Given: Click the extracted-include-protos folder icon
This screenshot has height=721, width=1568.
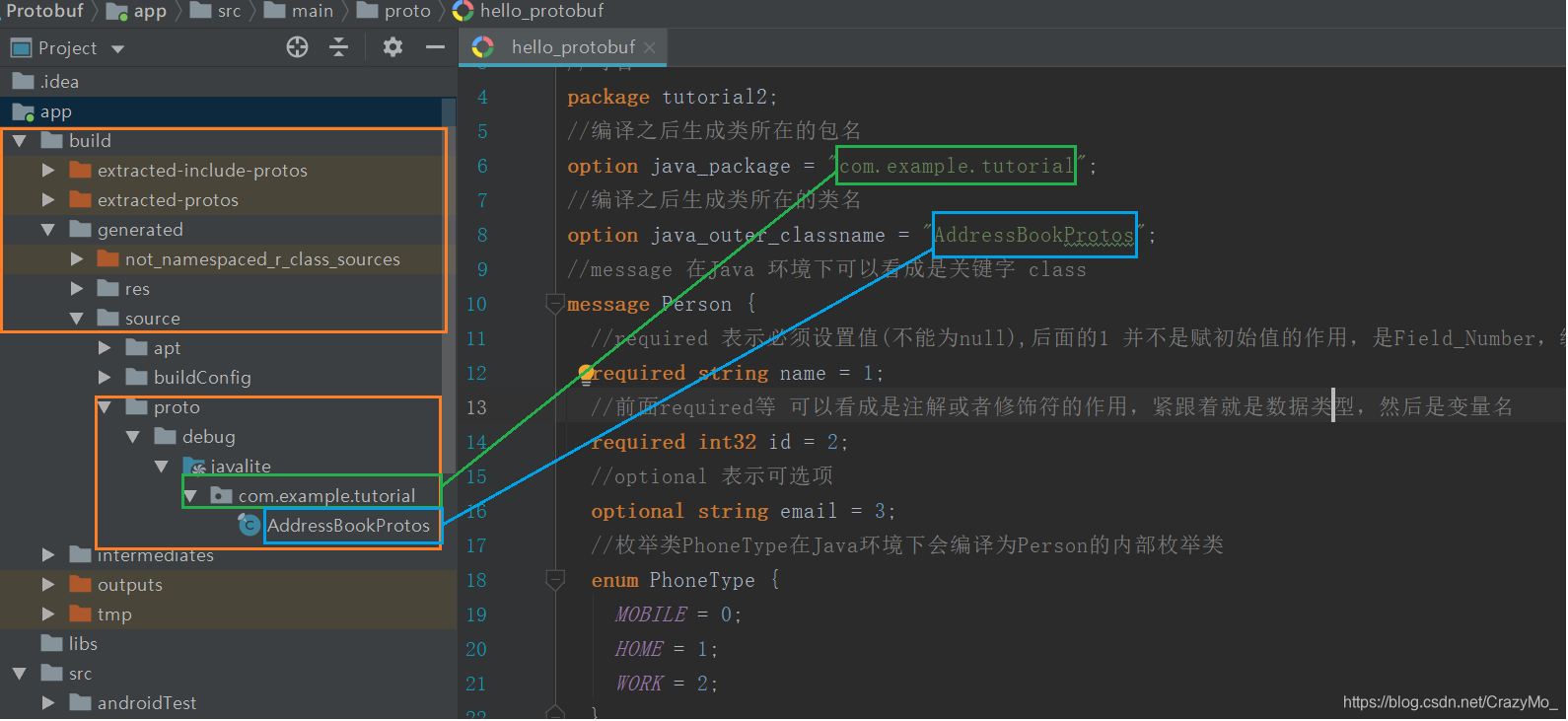Looking at the screenshot, I should [x=81, y=170].
